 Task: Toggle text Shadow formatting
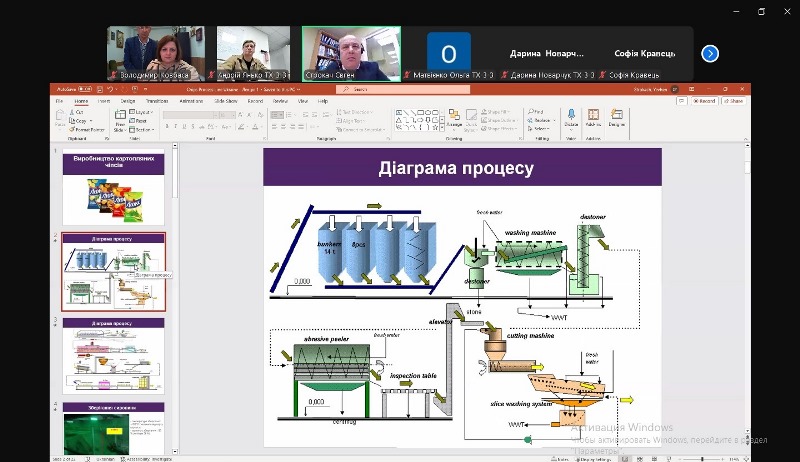click(193, 126)
